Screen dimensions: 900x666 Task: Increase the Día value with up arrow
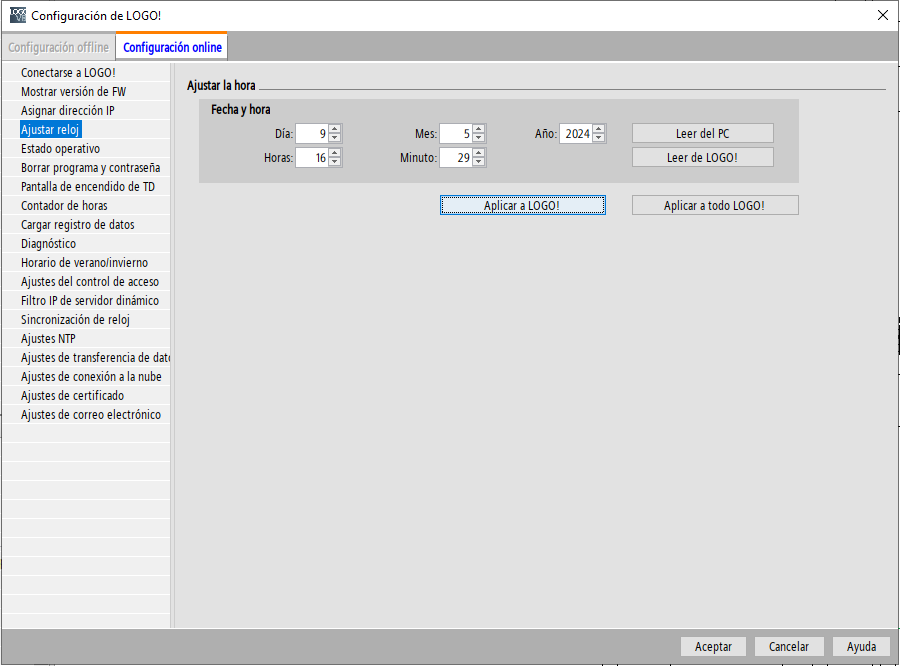334,129
